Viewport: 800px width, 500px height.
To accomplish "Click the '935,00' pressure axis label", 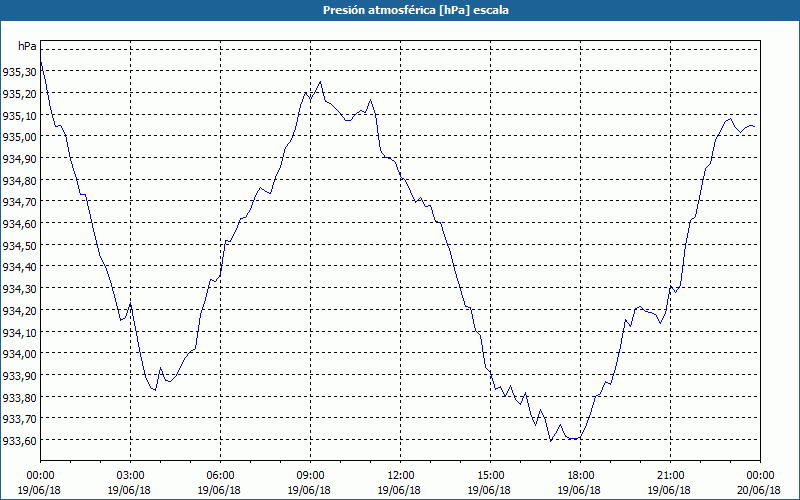I will pos(19,137).
